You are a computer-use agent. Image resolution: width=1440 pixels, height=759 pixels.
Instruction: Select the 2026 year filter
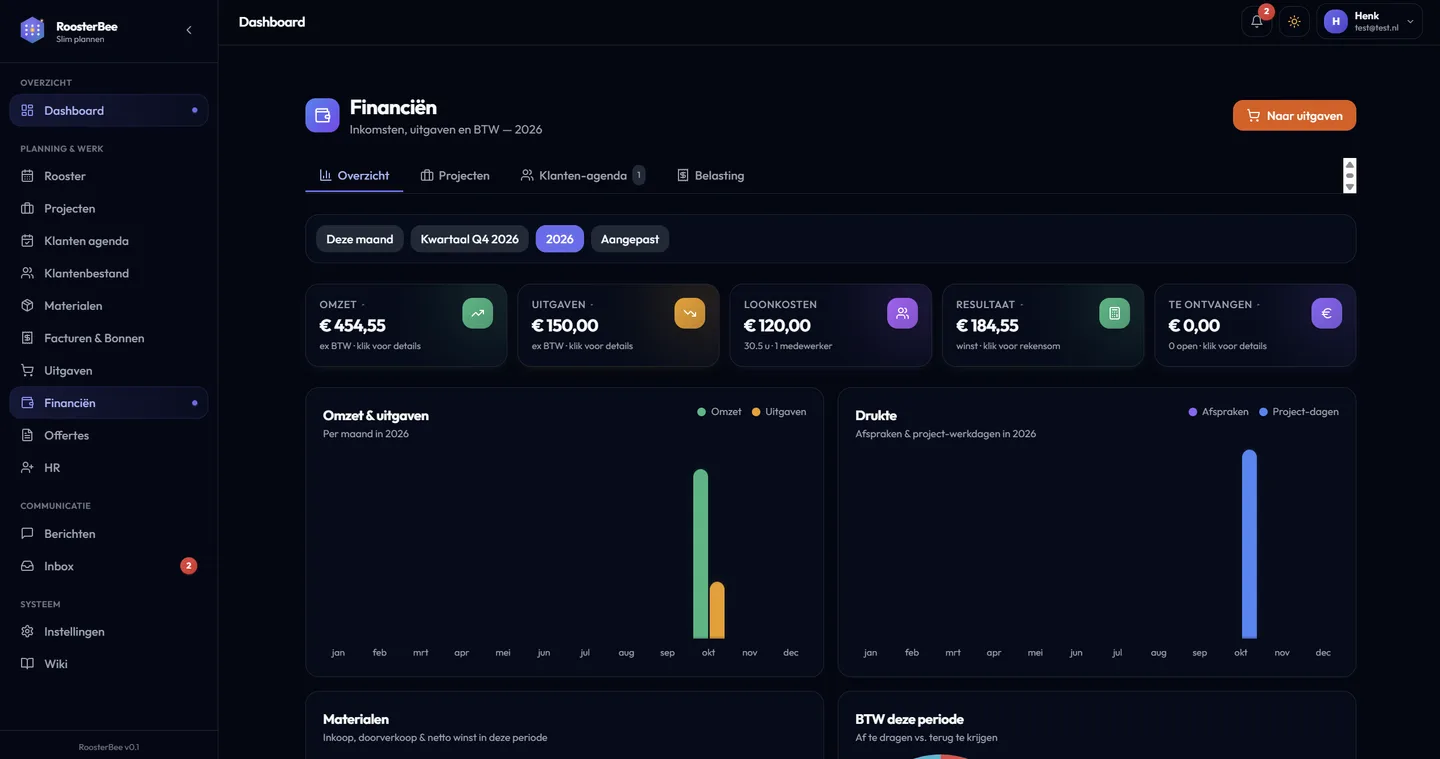(560, 239)
